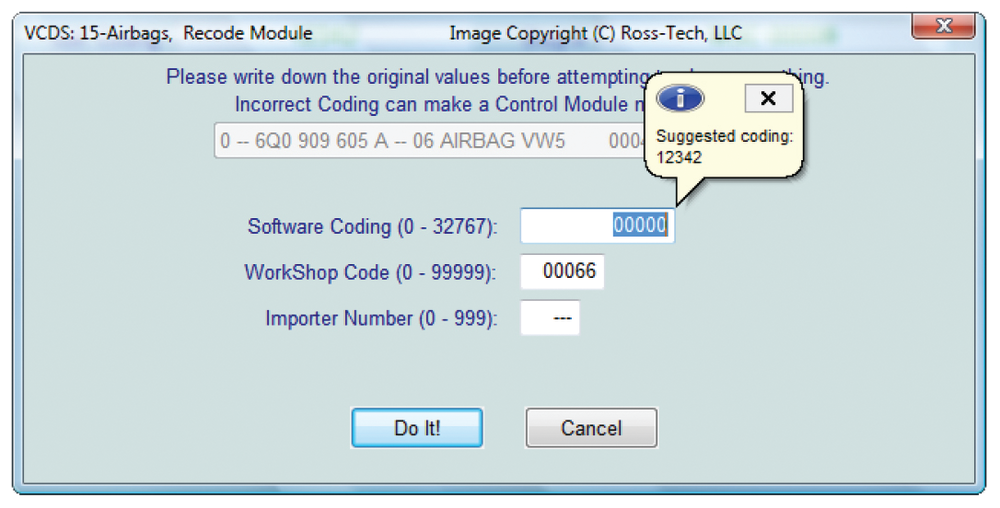Click the window title VCDS: 15-Airbags, Recode Module
The width and height of the screenshot is (1000, 508).
[168, 33]
